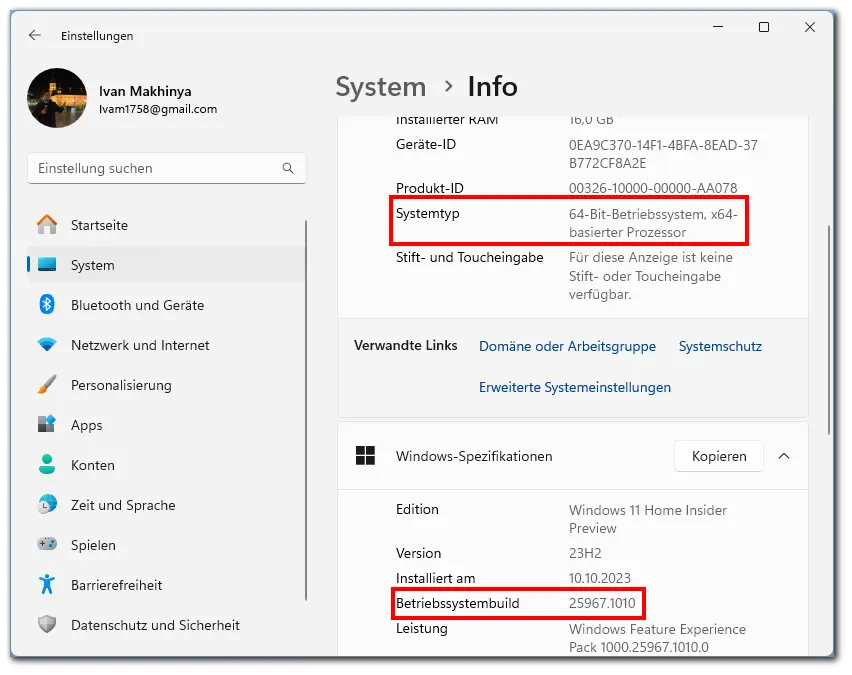This screenshot has height=675, width=852.
Task: Open Datenschutz und Sicherheit settings
Action: coord(166,624)
